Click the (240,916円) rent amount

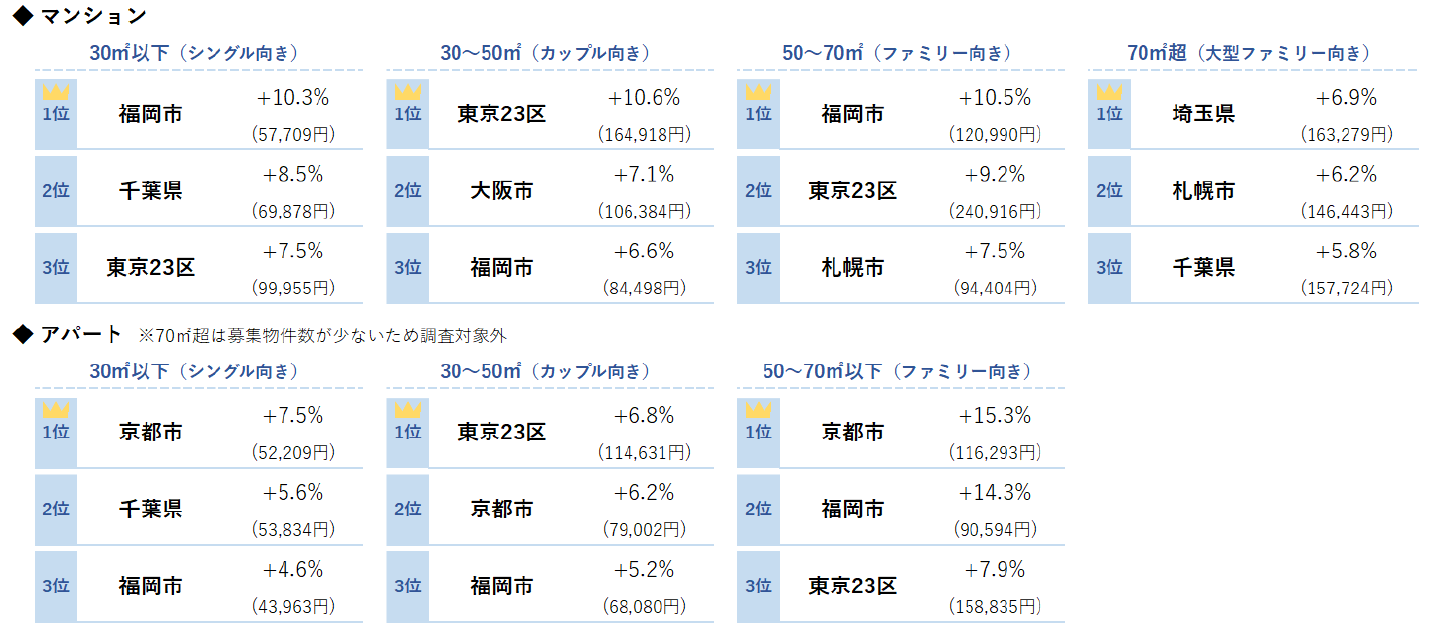(994, 212)
